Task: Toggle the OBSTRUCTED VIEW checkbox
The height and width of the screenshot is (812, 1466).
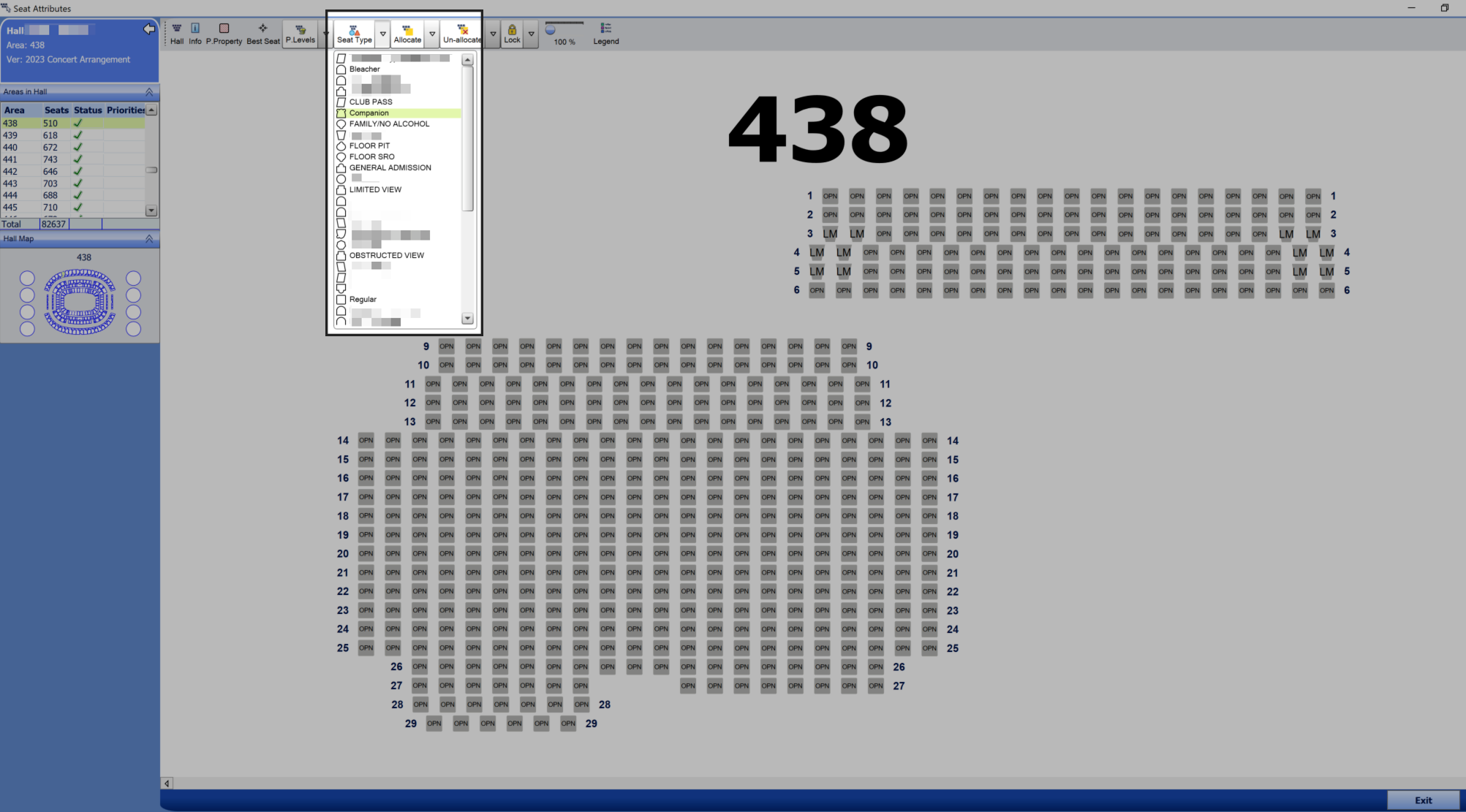Action: 341,256
